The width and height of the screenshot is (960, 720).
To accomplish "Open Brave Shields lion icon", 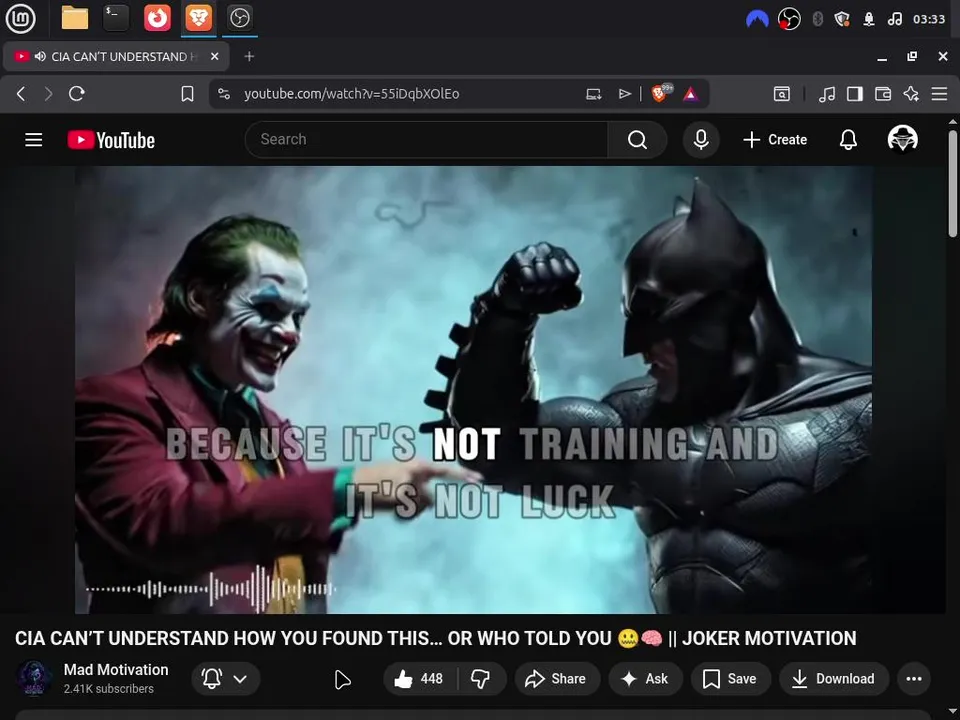I will 661,93.
